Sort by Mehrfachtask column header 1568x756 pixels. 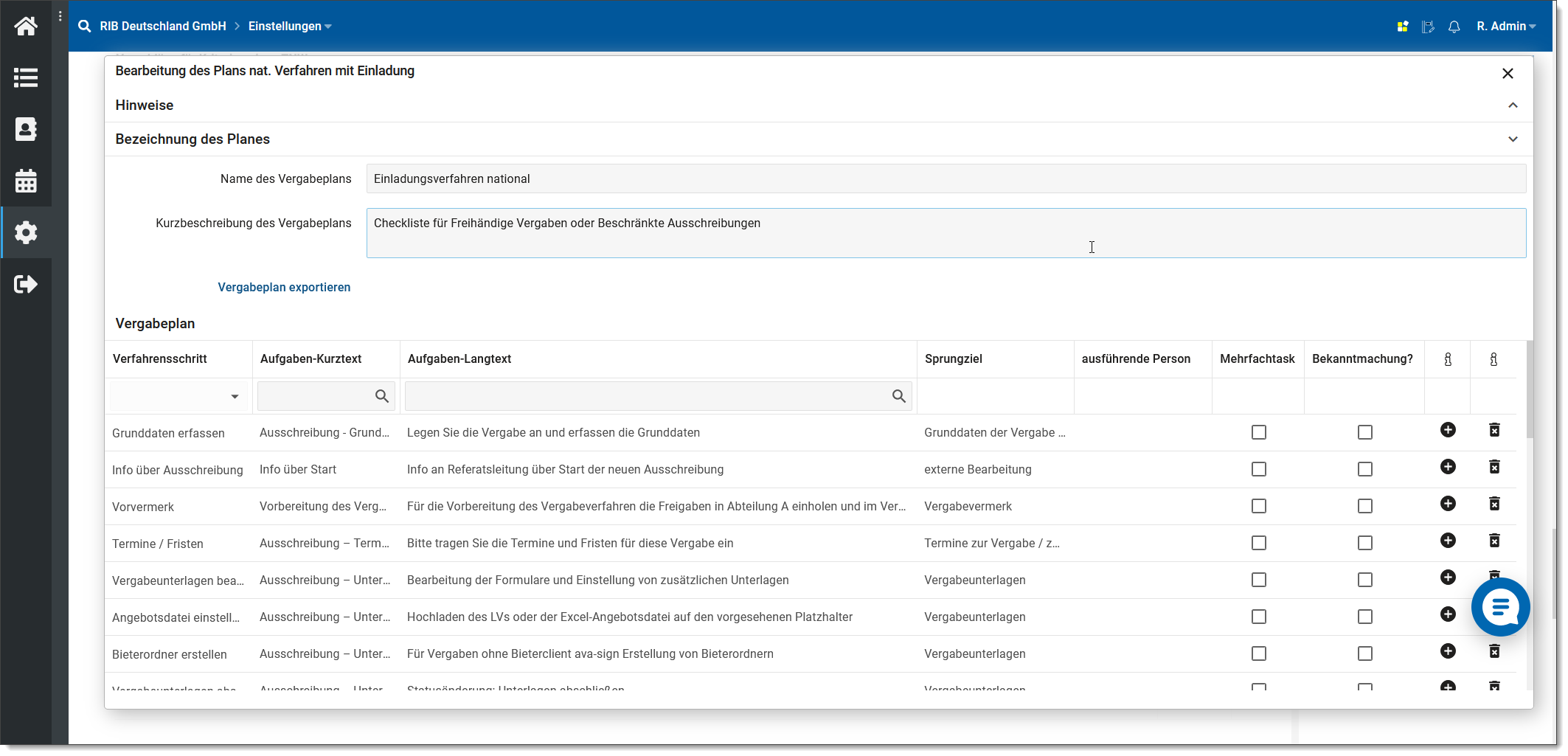tap(1257, 358)
